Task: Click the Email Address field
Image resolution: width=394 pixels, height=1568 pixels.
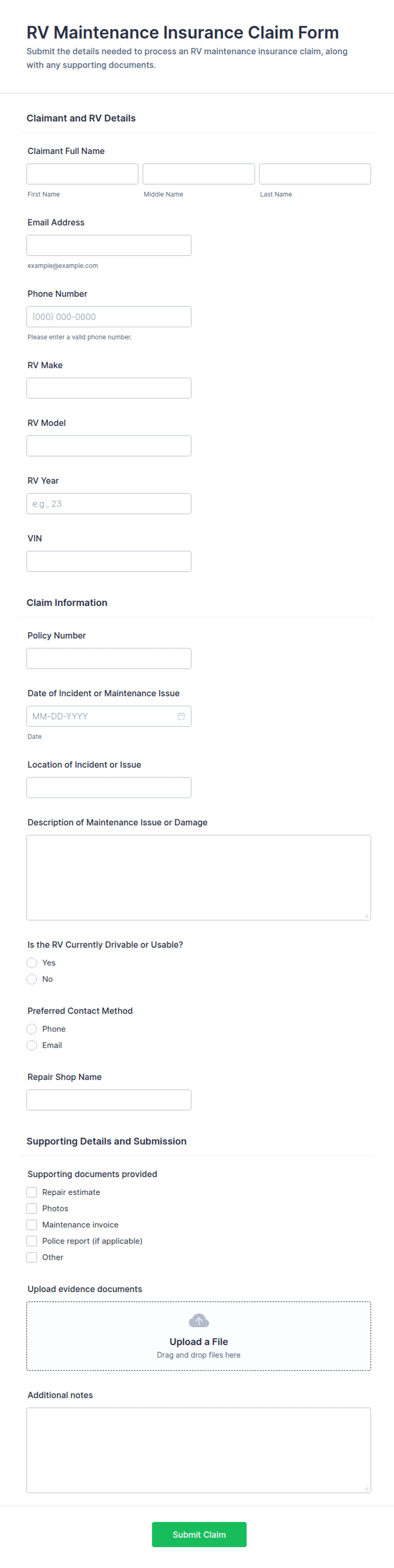Action: point(109,245)
